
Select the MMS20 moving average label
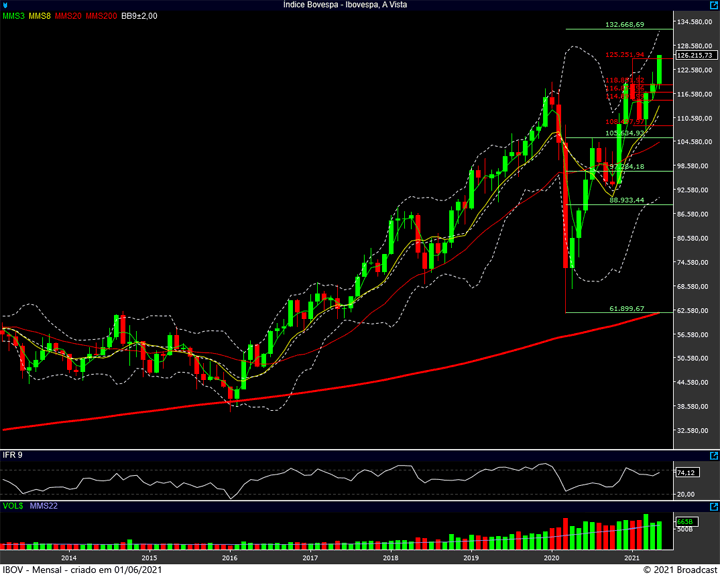pos(68,16)
